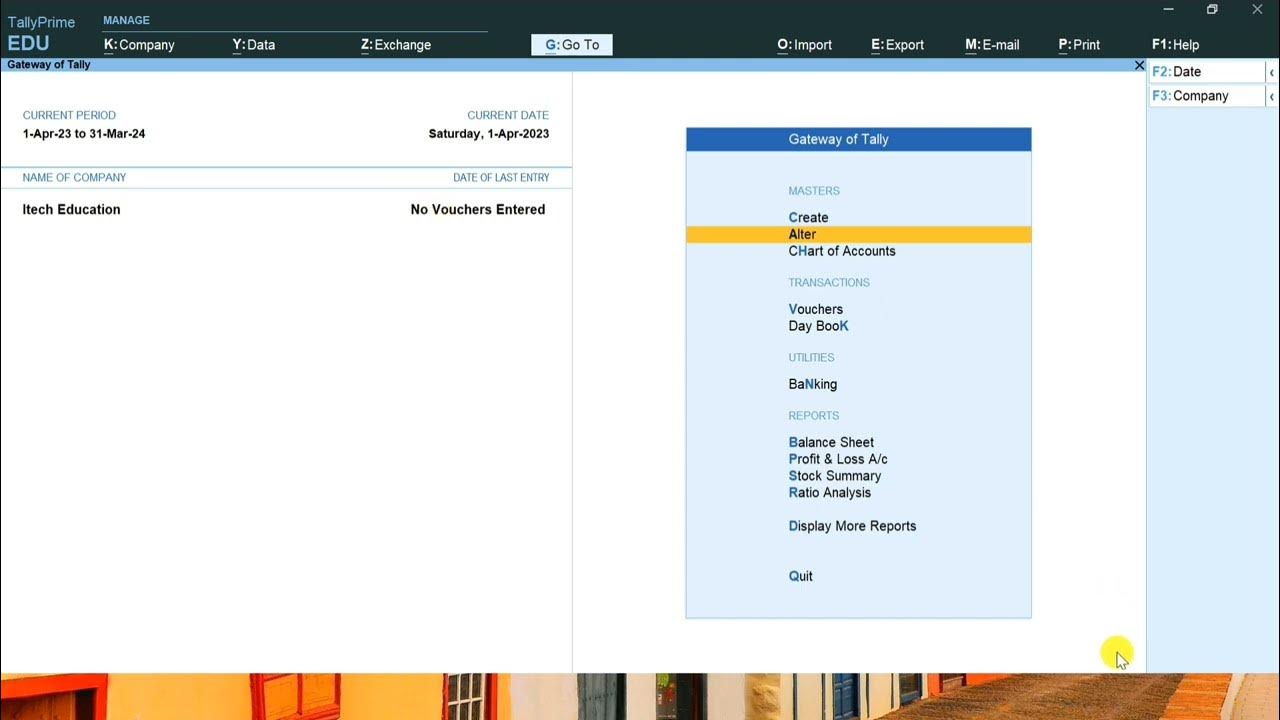
Task: Expand the arrow beside F2: Date
Action: [x=1272, y=72]
